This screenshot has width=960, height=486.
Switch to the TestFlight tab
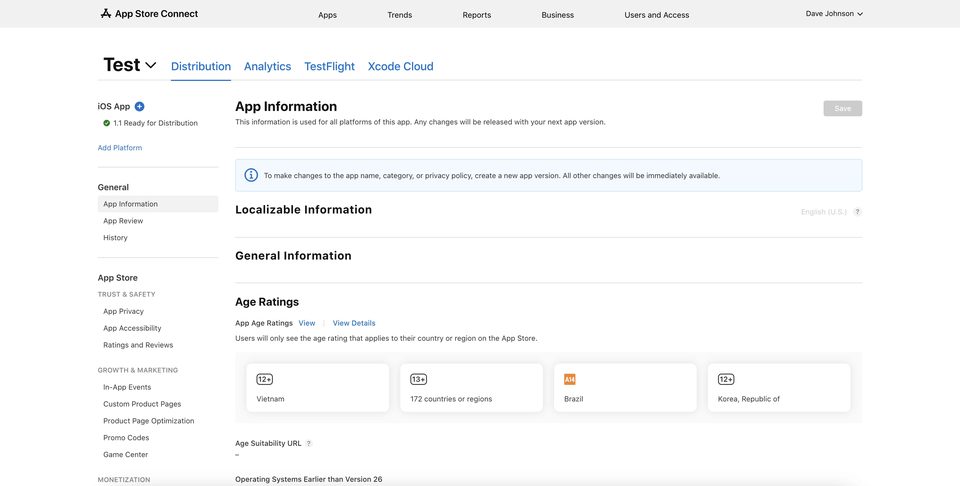point(329,66)
